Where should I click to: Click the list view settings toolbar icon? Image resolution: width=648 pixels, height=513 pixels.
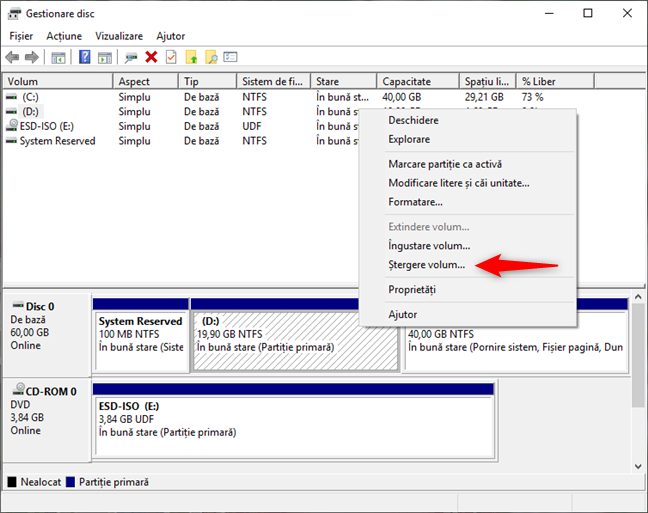tap(230, 57)
